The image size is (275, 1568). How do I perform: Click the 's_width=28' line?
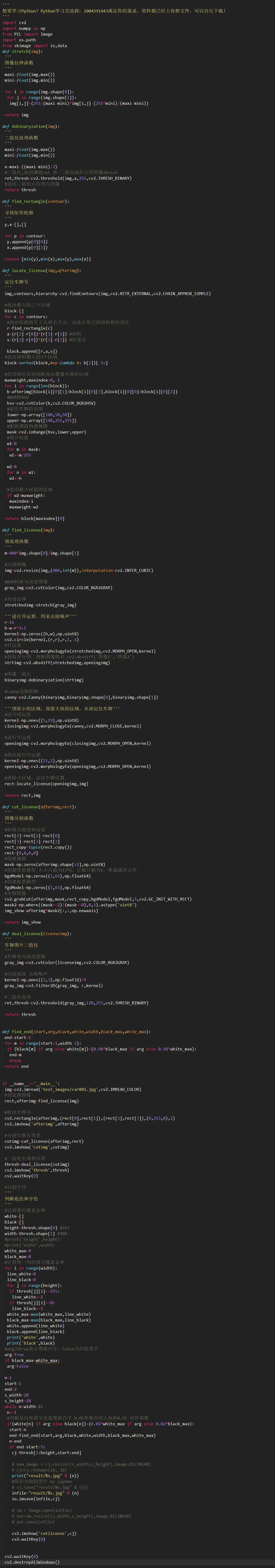click(x=16, y=1396)
